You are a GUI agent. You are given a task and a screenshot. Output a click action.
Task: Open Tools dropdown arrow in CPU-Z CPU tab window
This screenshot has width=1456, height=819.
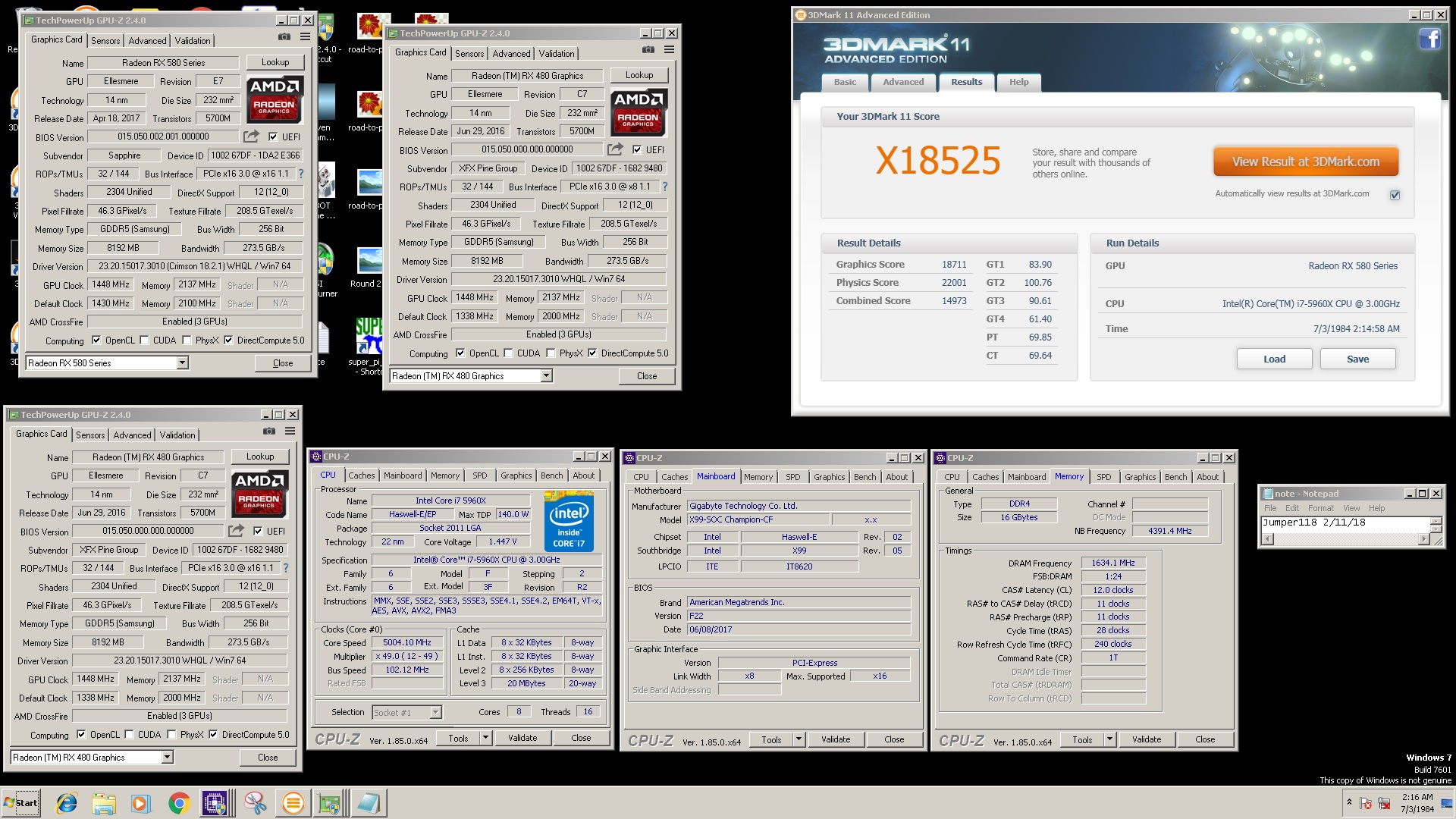(x=486, y=738)
